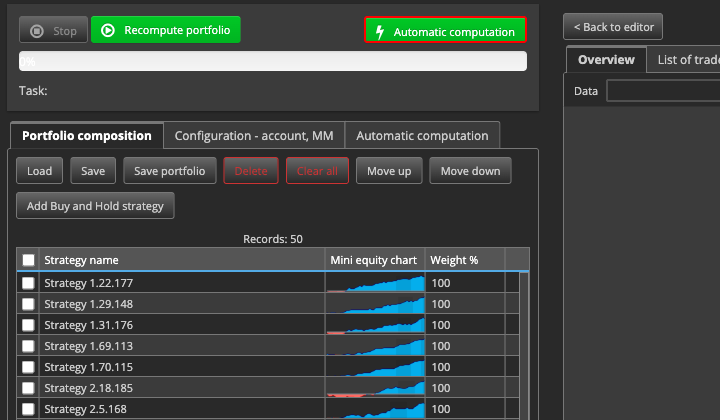Viewport: 720px width, 420px height.
Task: Select row text Strategy 1.22.177
Action: point(89,283)
